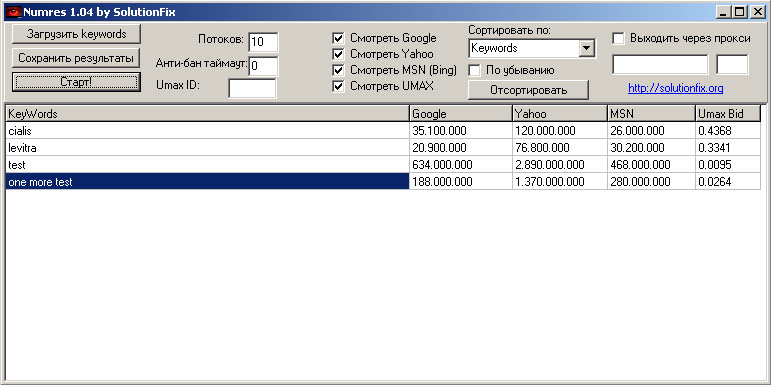Close the Numres window

coord(757,12)
